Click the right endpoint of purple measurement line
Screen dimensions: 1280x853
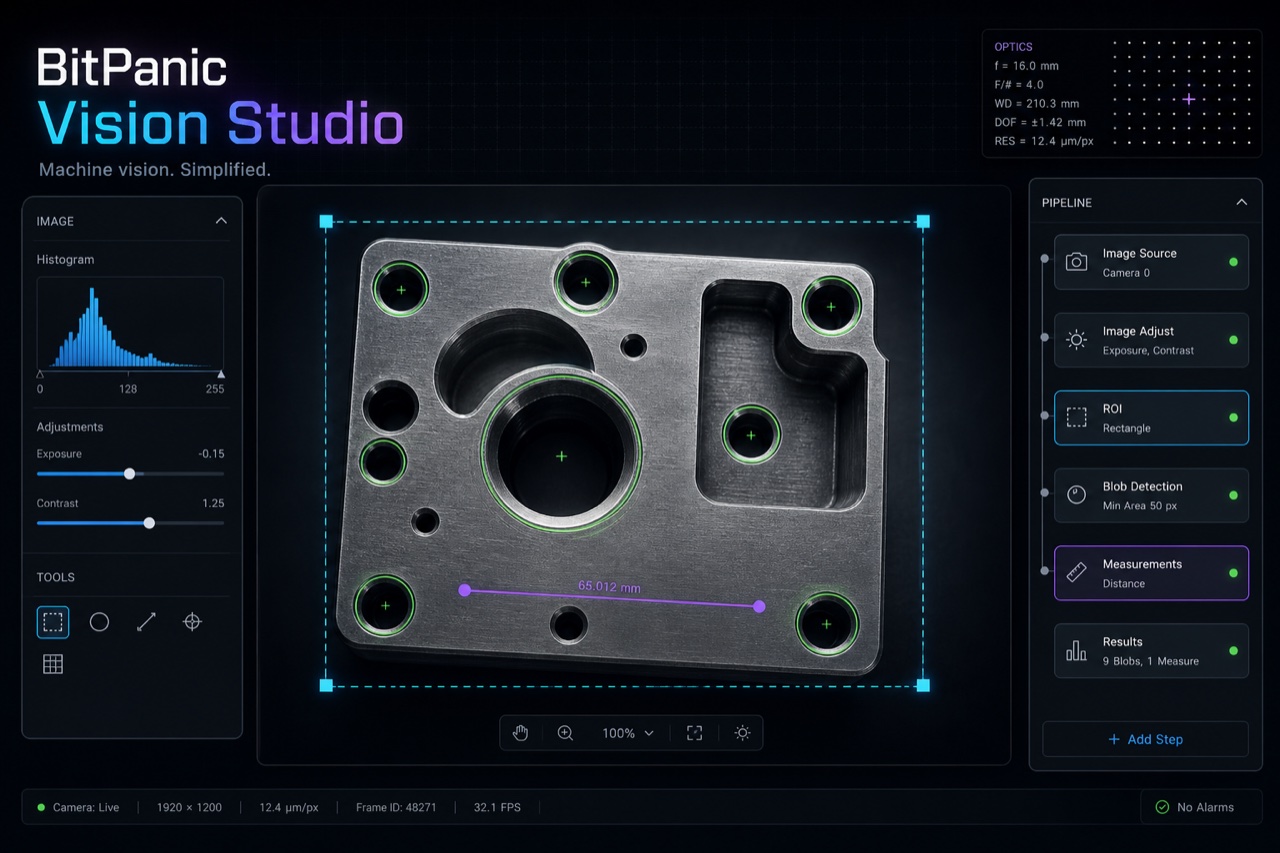click(x=759, y=606)
